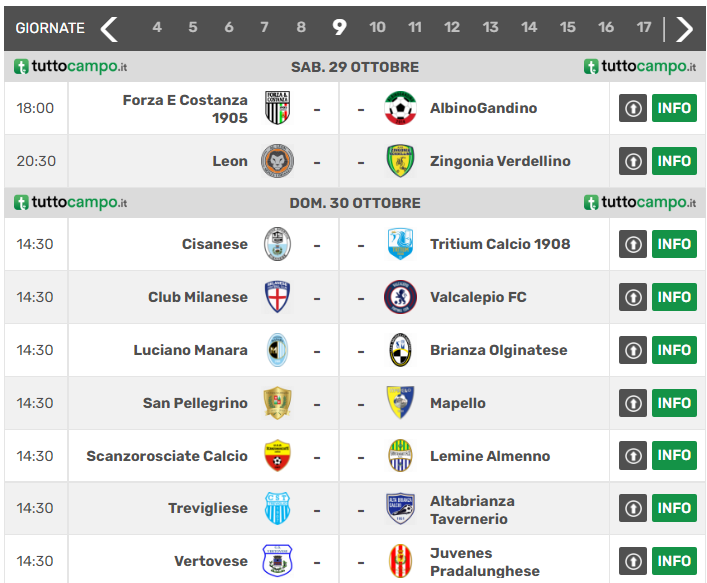This screenshot has height=583, width=707.
Task: Click the upload arrow icon for Cisanese match
Action: pos(633,244)
